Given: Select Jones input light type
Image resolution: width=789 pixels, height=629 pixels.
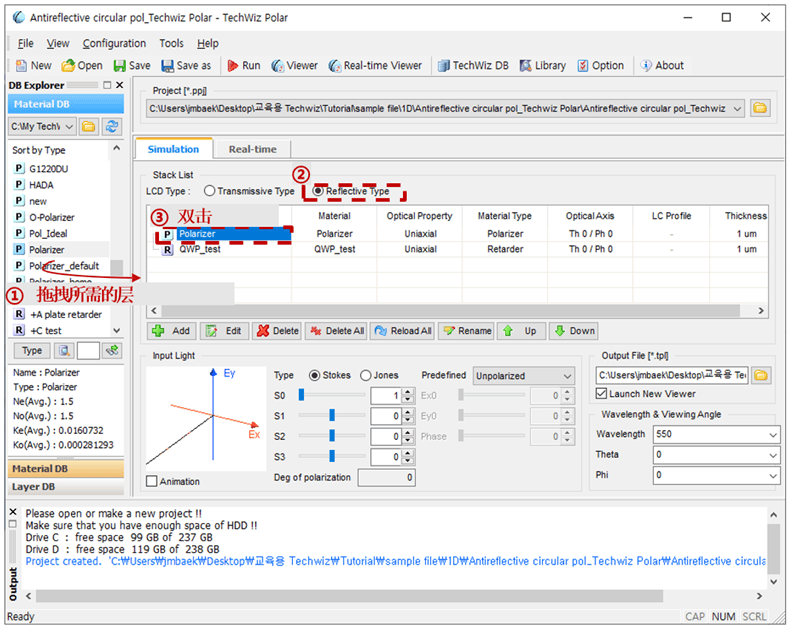Looking at the screenshot, I should (366, 375).
